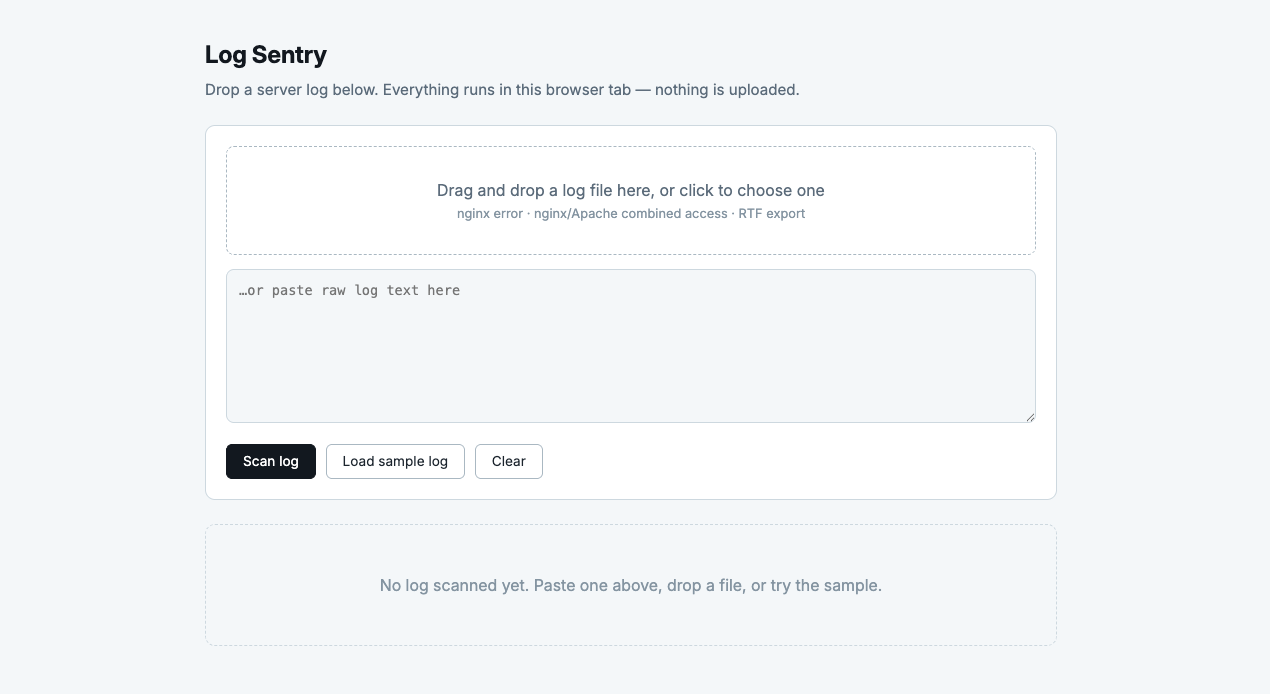The width and height of the screenshot is (1270, 694).
Task: Clear the log input
Action: 509,461
